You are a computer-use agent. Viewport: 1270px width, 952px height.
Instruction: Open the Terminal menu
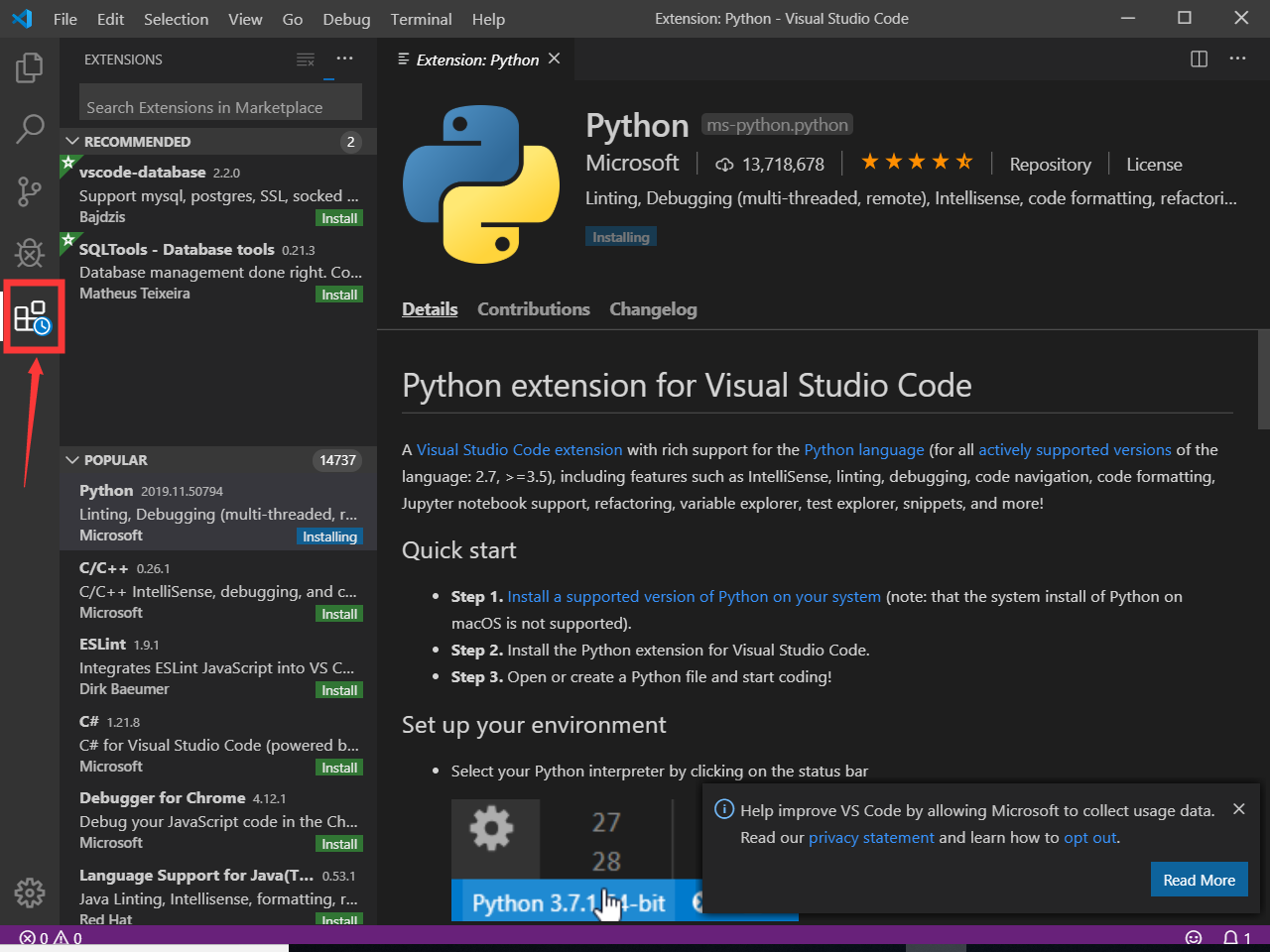[x=421, y=19]
